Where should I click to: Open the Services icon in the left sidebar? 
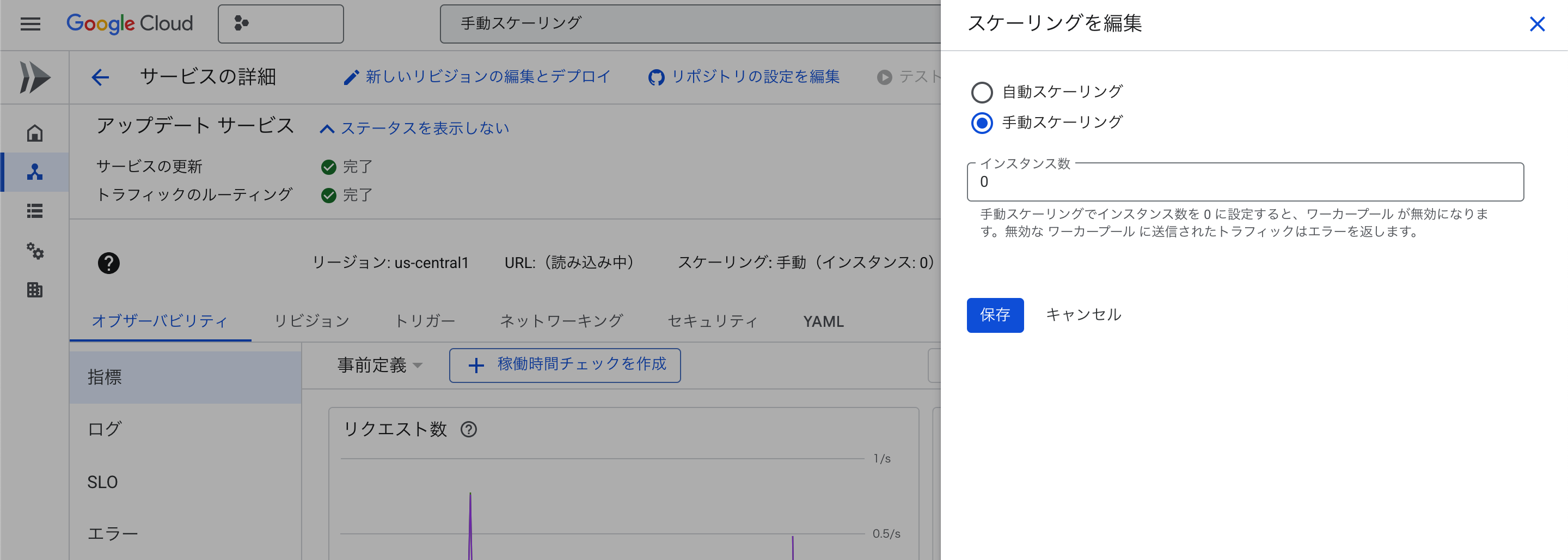point(35,172)
